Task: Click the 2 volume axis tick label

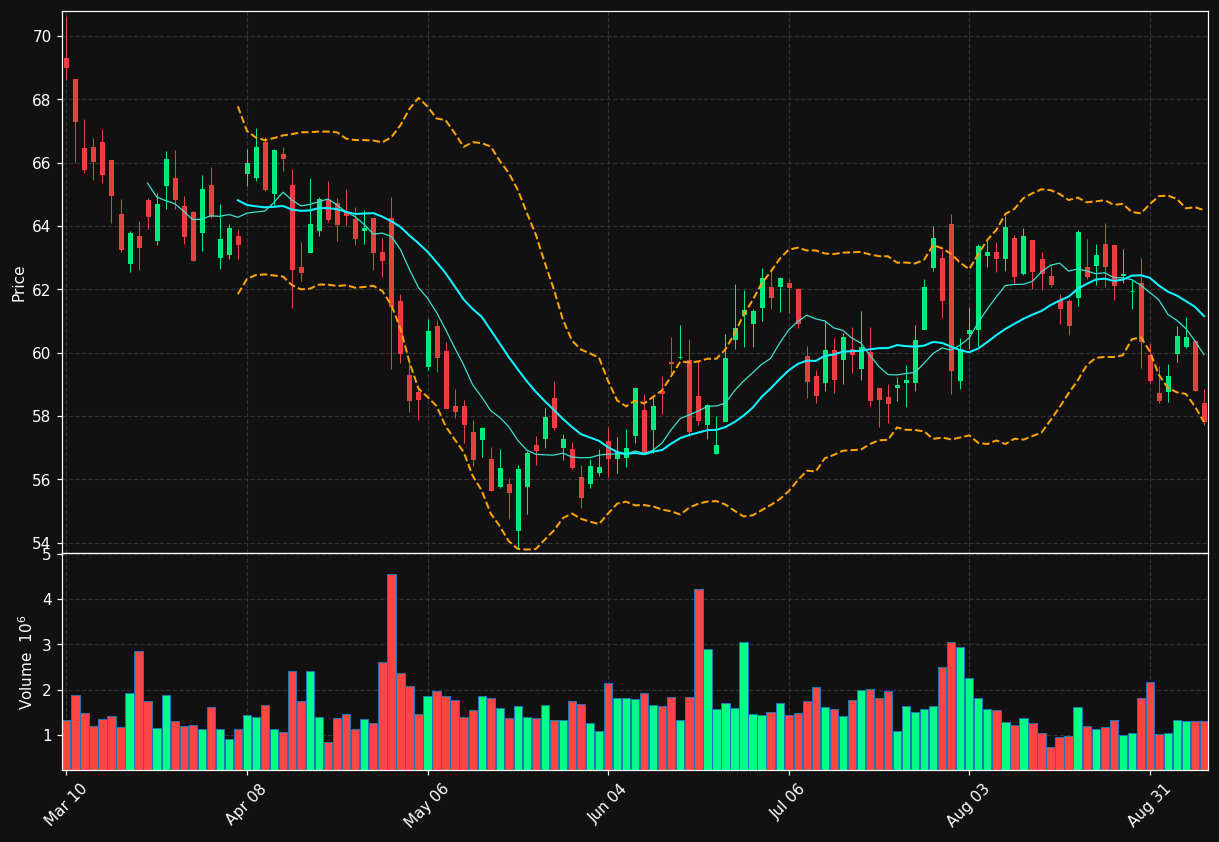Action: coord(47,690)
